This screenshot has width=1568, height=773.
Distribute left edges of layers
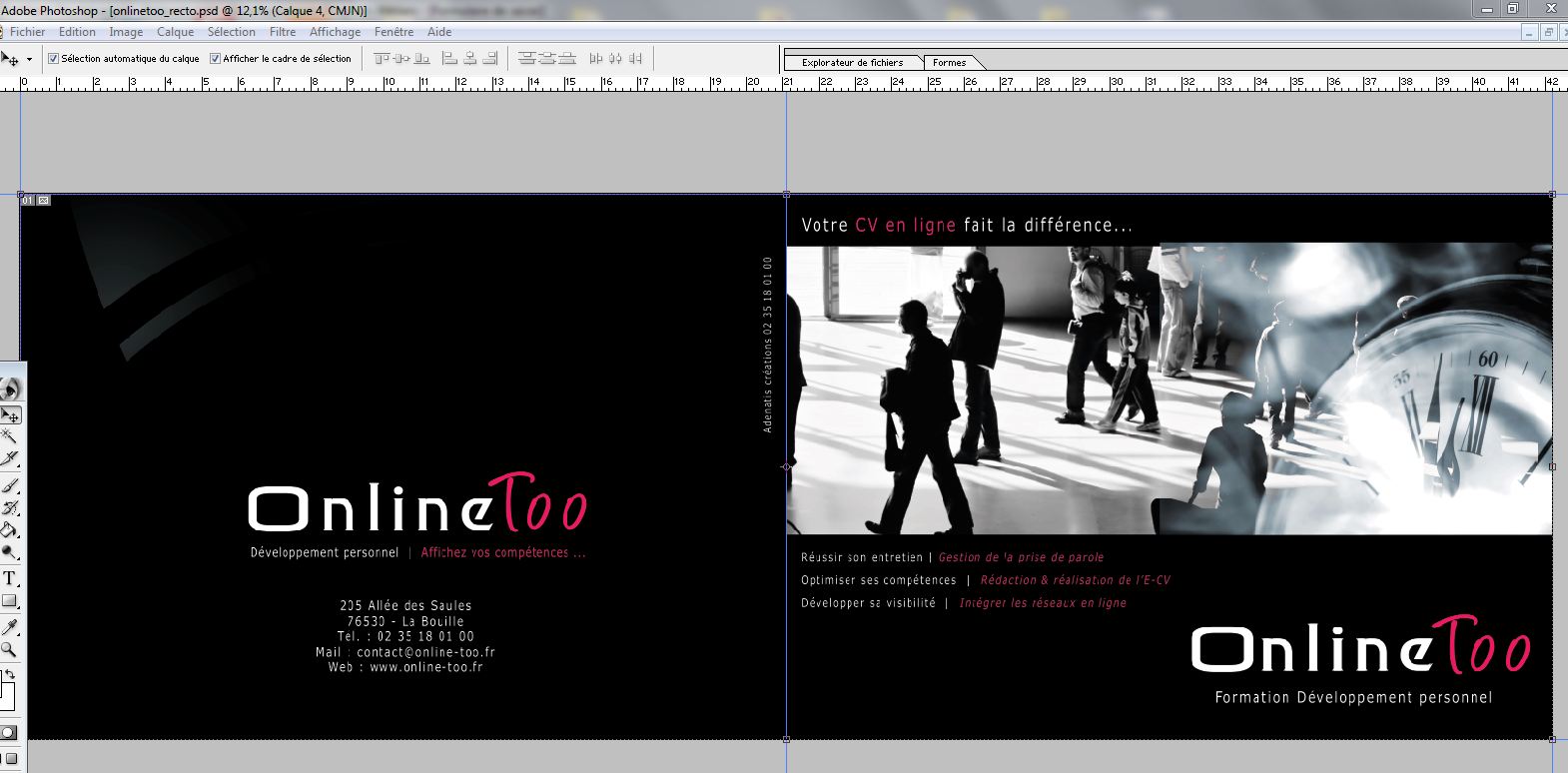tap(596, 59)
